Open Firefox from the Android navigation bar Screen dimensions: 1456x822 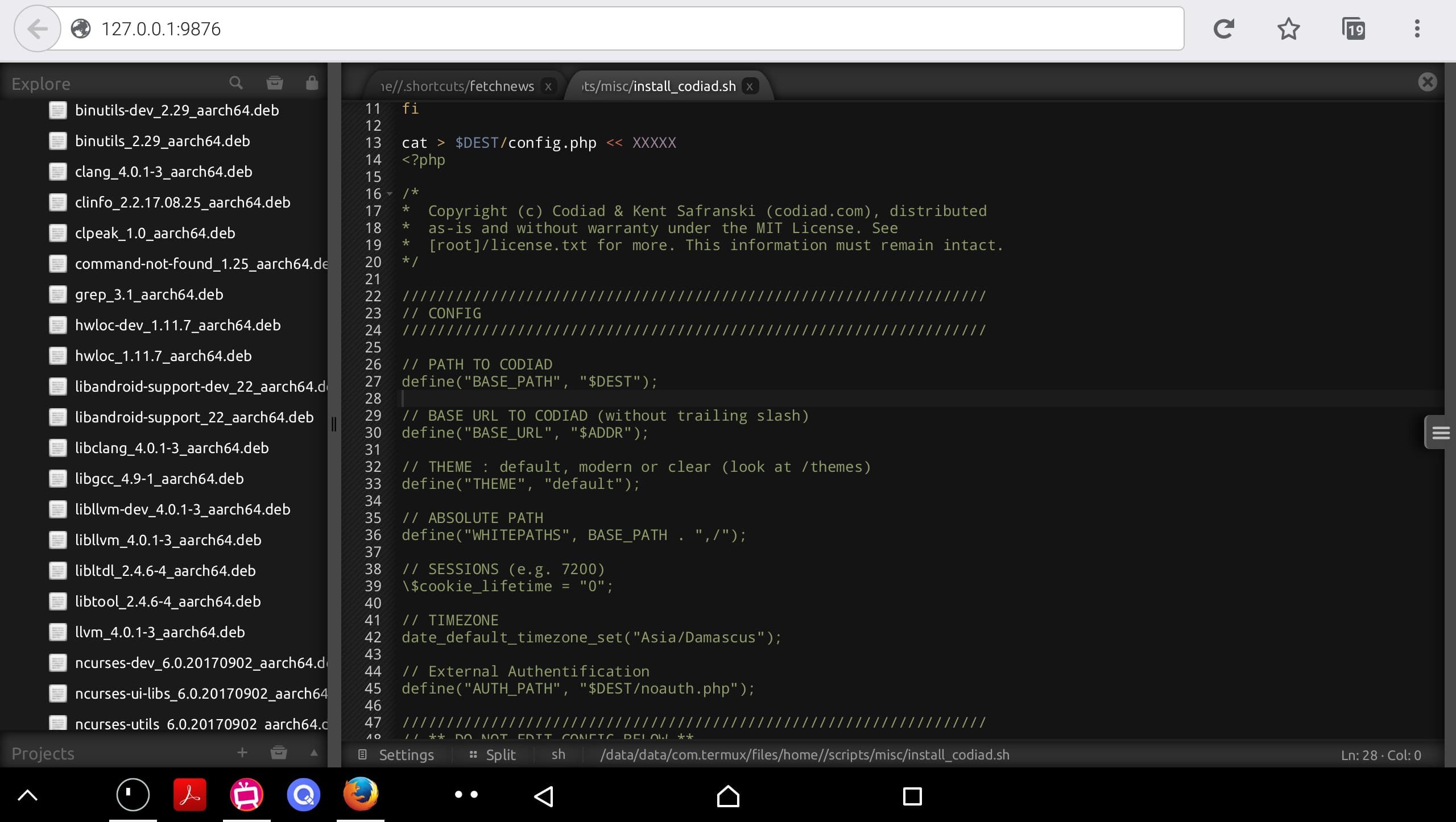coord(361,795)
